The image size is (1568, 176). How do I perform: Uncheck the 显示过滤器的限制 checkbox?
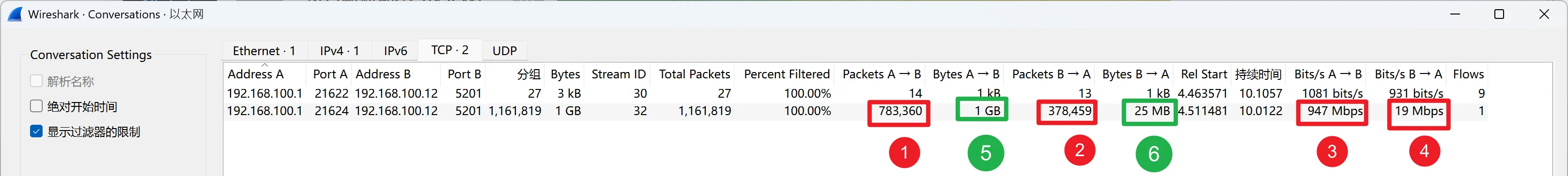36,131
